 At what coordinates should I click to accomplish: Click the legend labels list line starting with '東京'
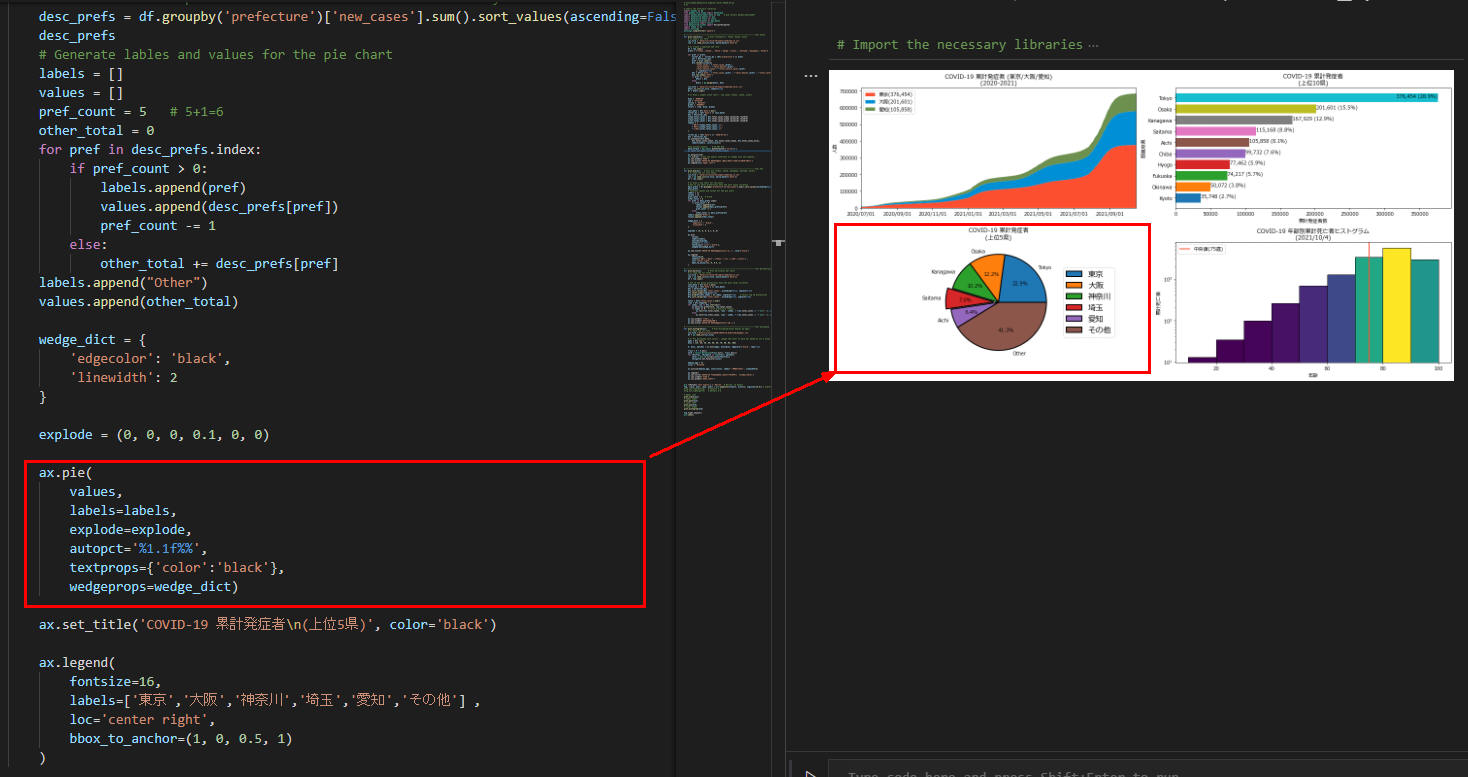275,700
